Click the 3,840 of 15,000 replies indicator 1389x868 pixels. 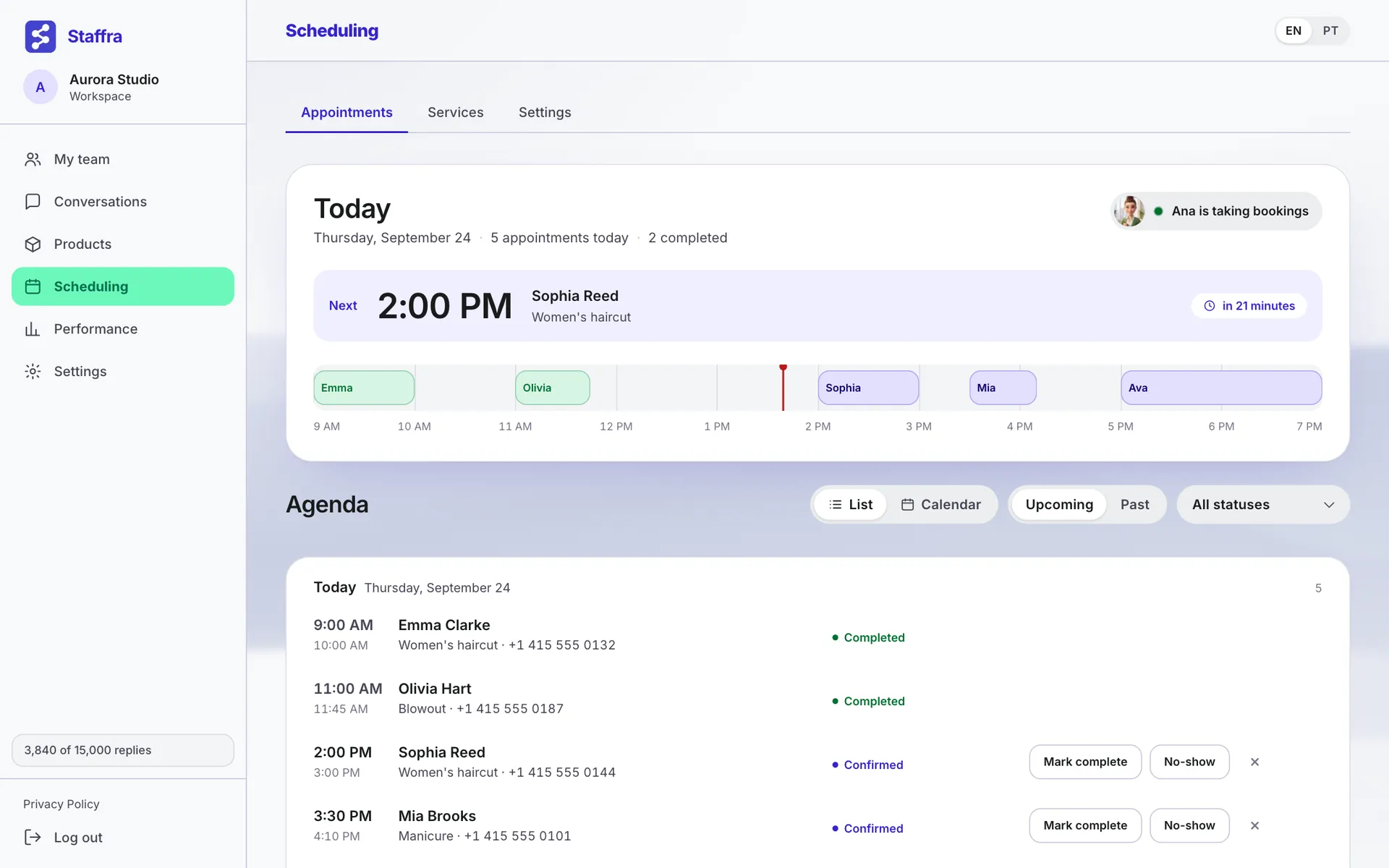coord(123,750)
